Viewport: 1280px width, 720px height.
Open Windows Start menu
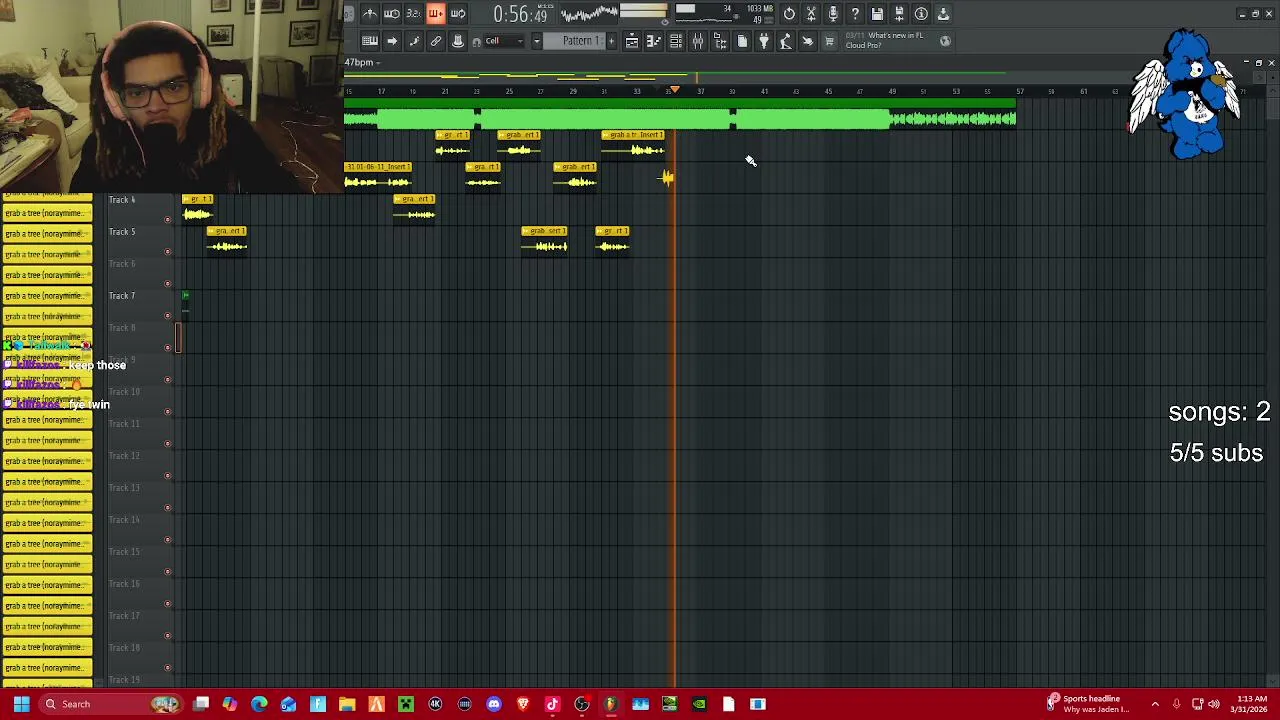(x=21, y=704)
